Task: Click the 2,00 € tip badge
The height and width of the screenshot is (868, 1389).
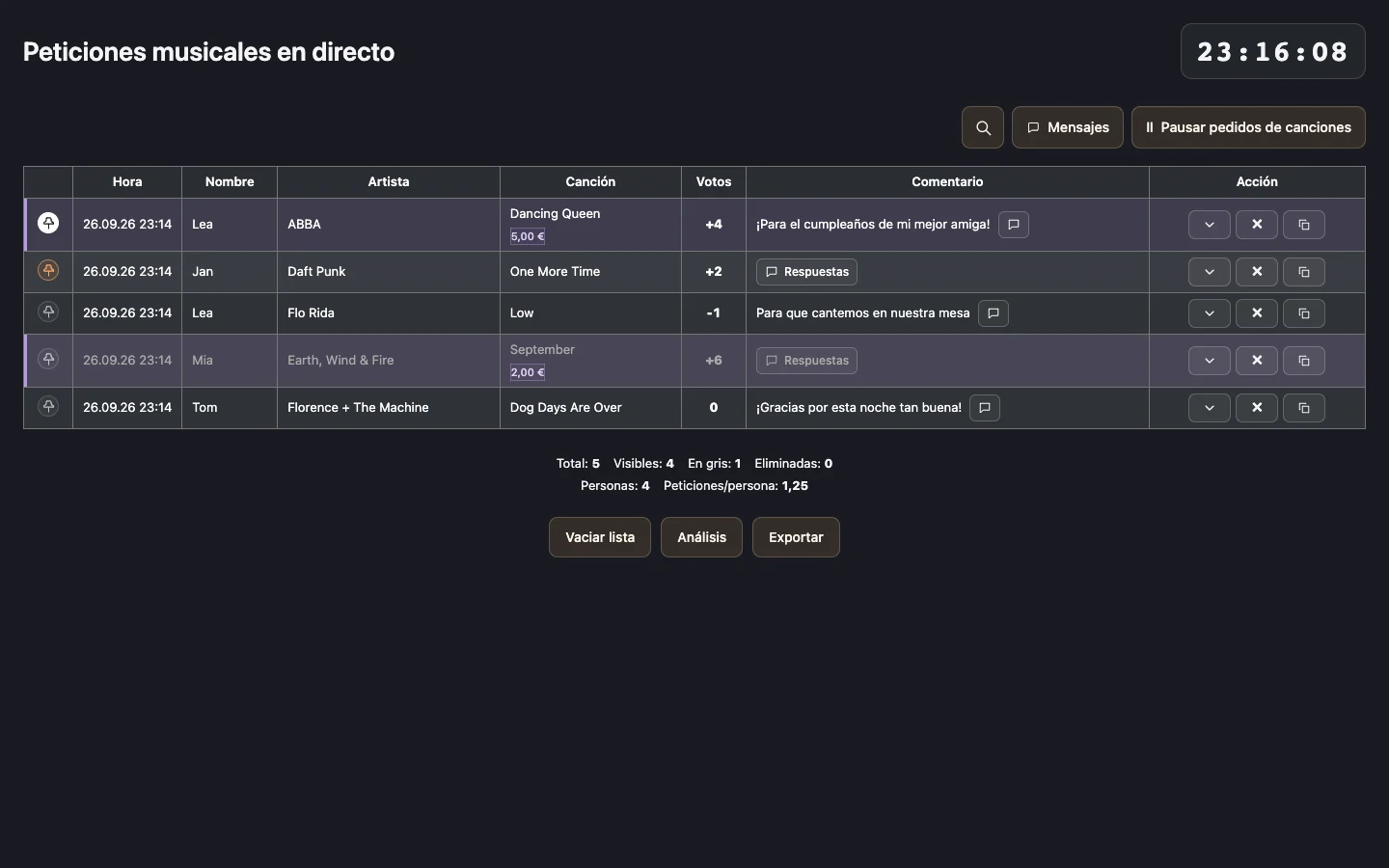Action: 528,372
